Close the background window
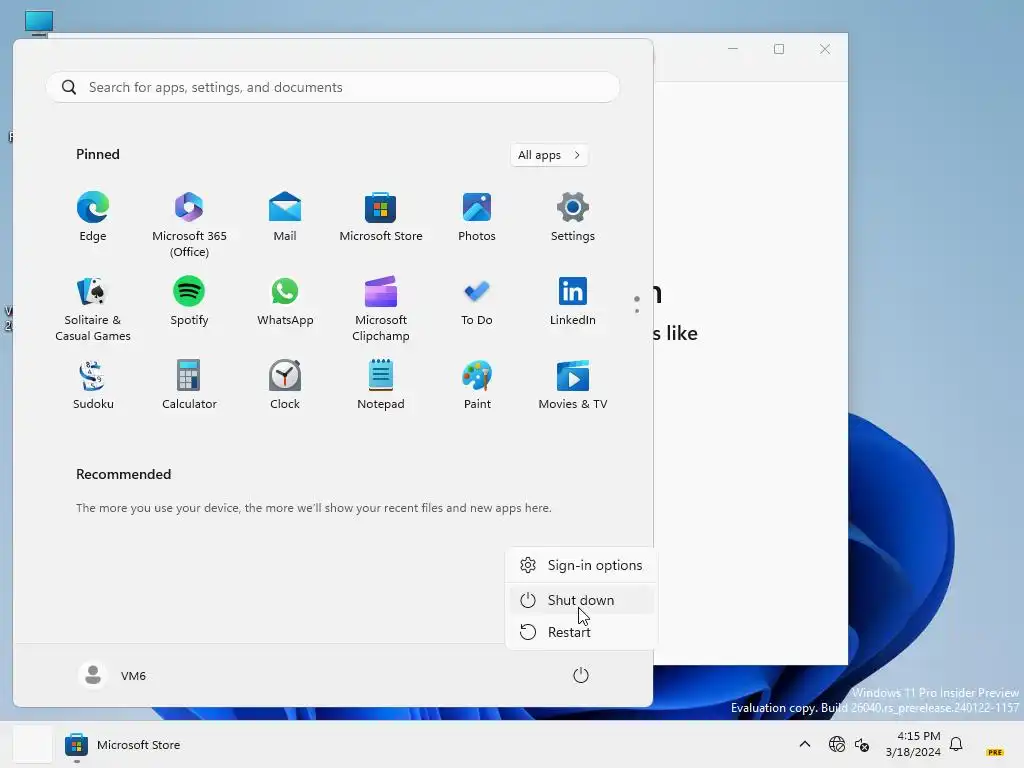Image resolution: width=1024 pixels, height=768 pixels. [x=825, y=49]
